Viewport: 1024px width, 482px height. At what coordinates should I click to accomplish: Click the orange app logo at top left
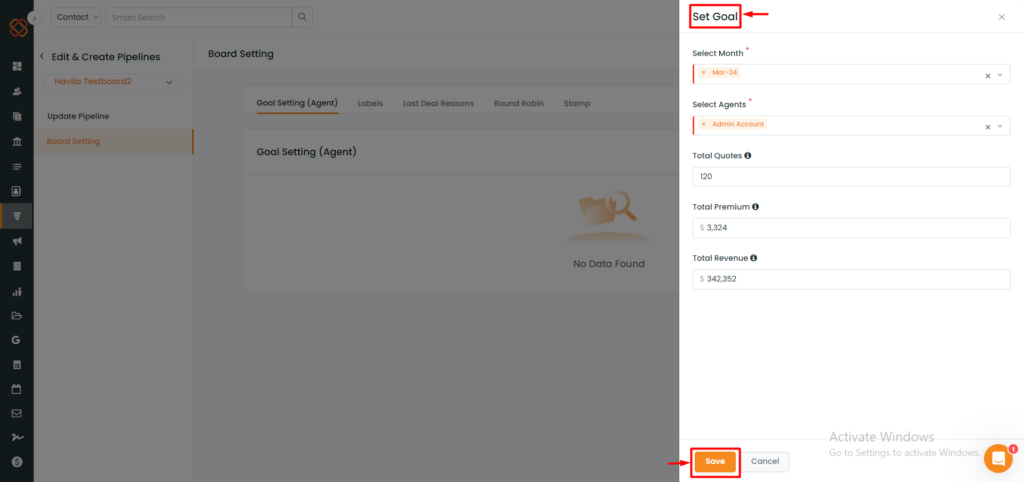[18, 28]
